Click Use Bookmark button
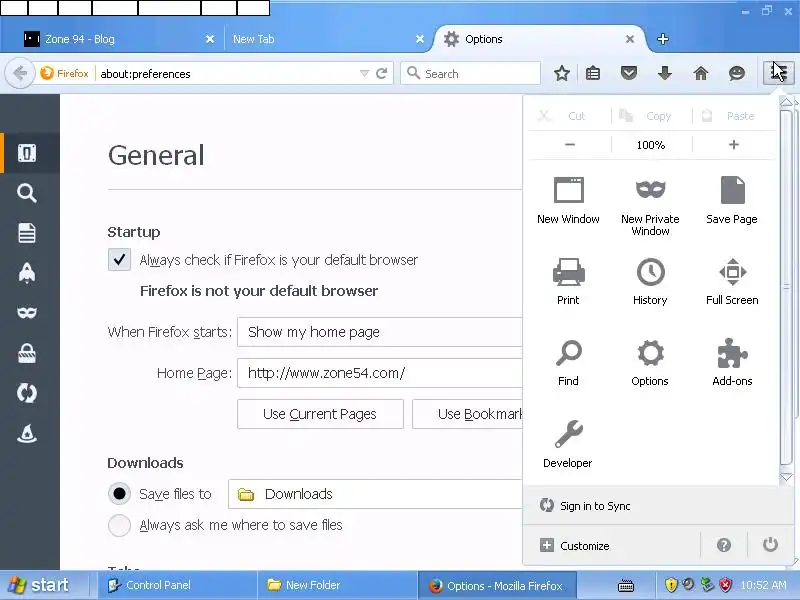The height and width of the screenshot is (600, 800). pos(467,414)
